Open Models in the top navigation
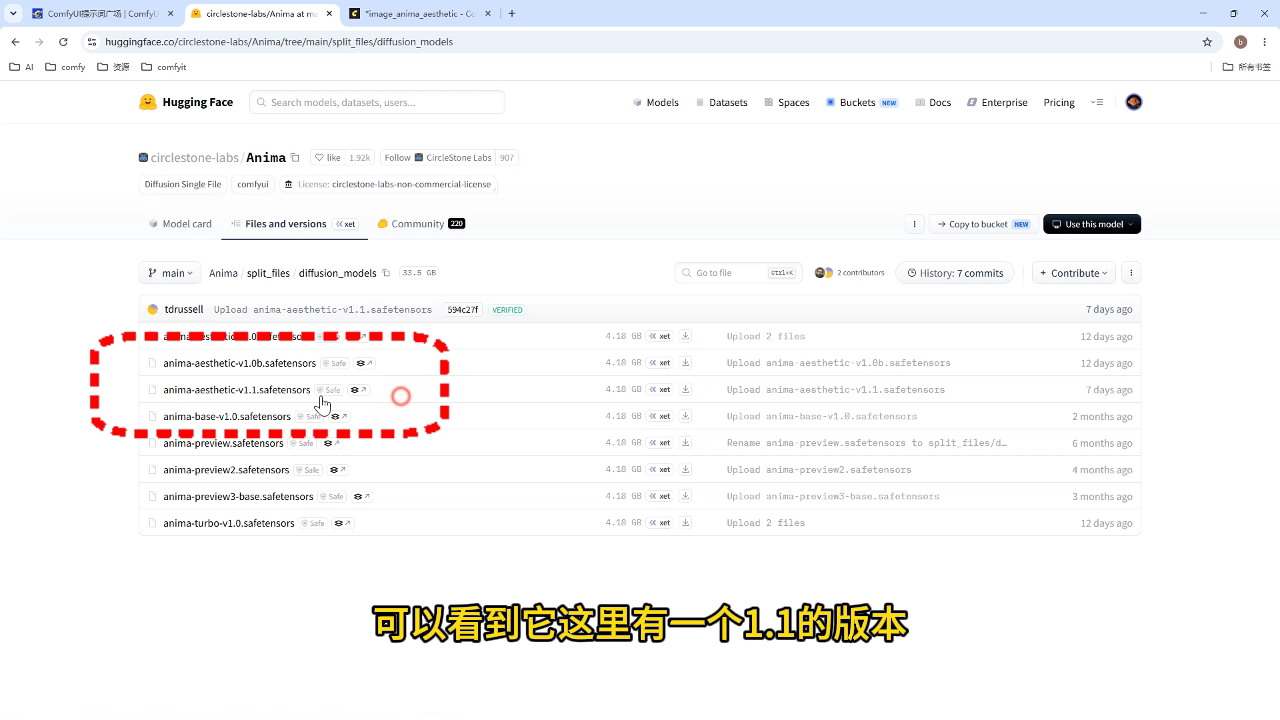 point(656,102)
